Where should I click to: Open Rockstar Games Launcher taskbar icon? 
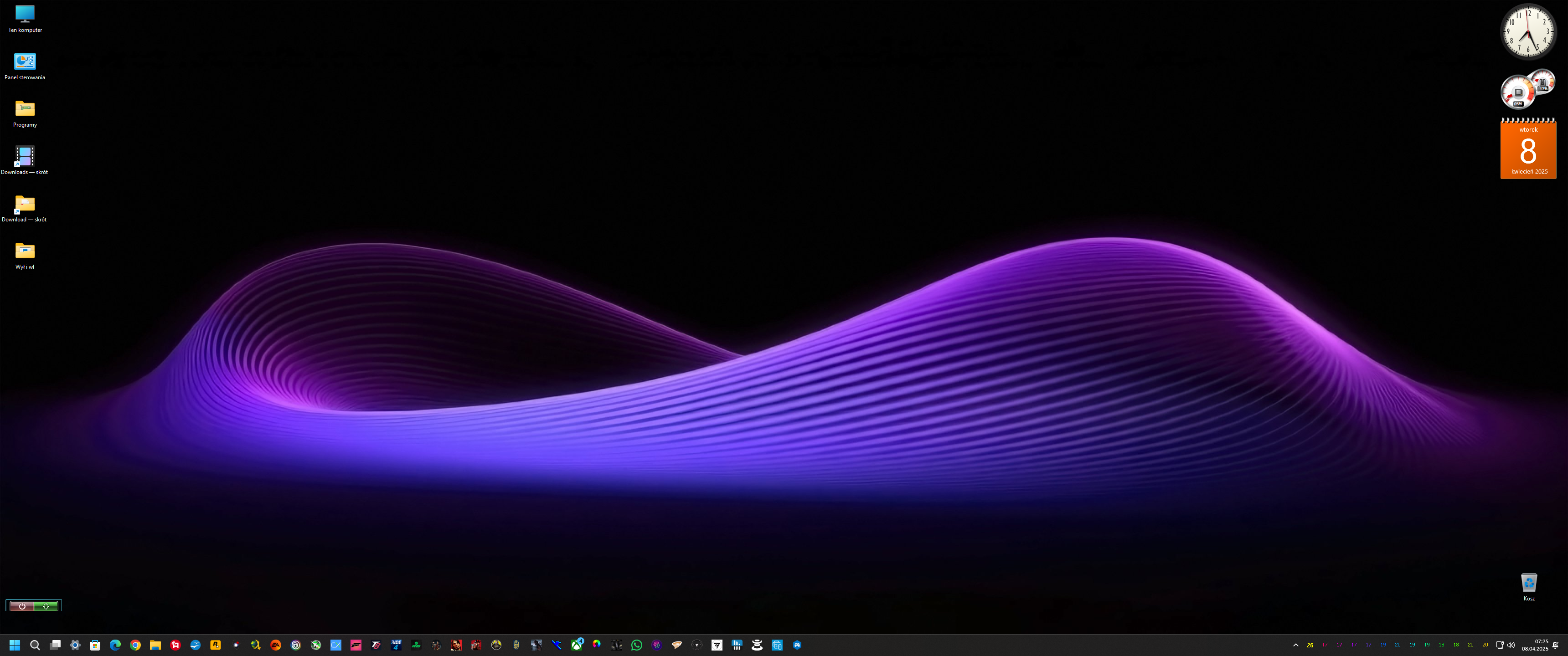click(x=216, y=645)
